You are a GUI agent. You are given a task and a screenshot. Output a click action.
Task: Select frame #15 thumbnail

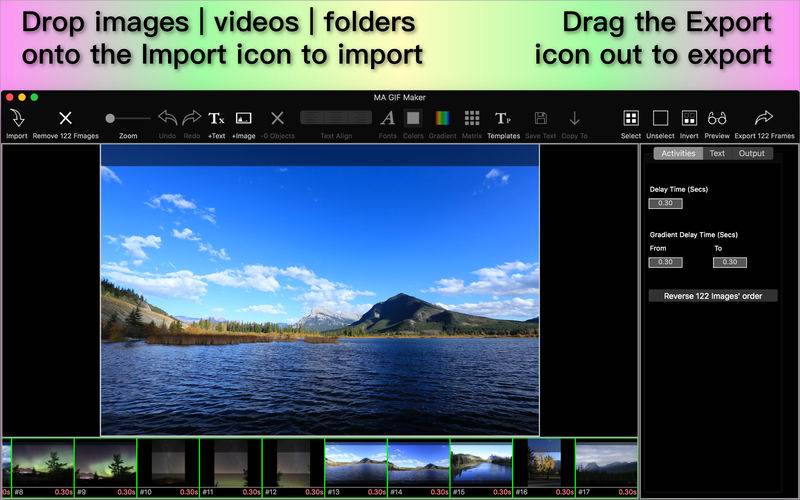pos(481,467)
